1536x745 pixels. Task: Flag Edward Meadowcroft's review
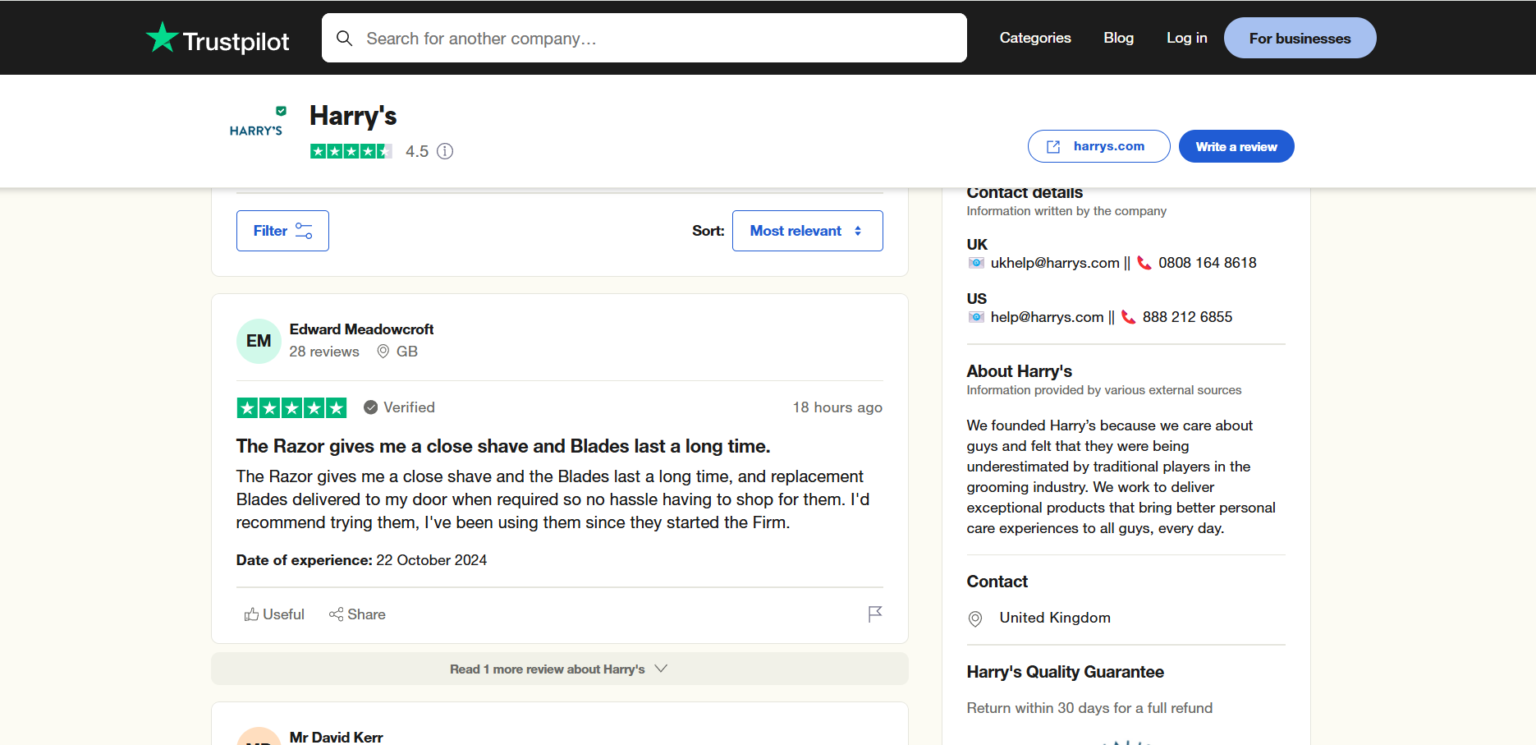[x=875, y=614]
